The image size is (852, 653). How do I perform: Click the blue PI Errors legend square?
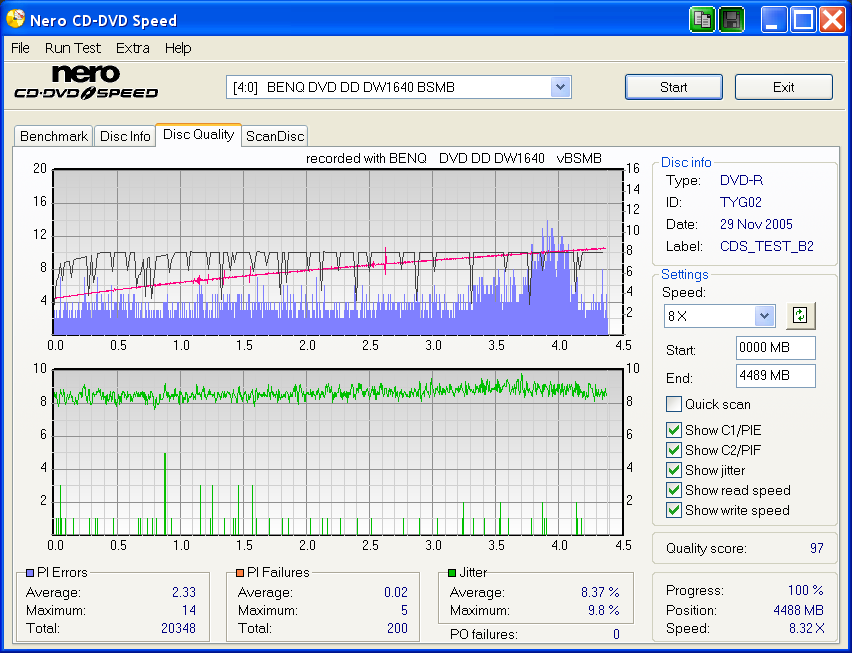click(x=29, y=573)
